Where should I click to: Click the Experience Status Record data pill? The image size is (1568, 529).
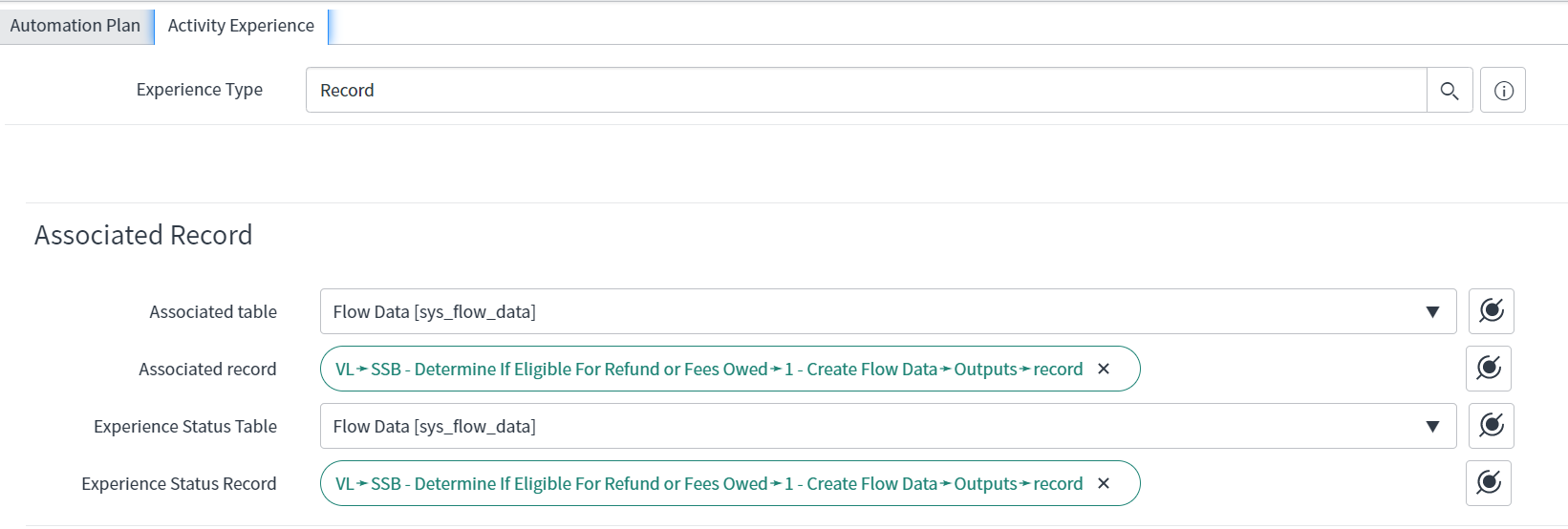coord(709,484)
